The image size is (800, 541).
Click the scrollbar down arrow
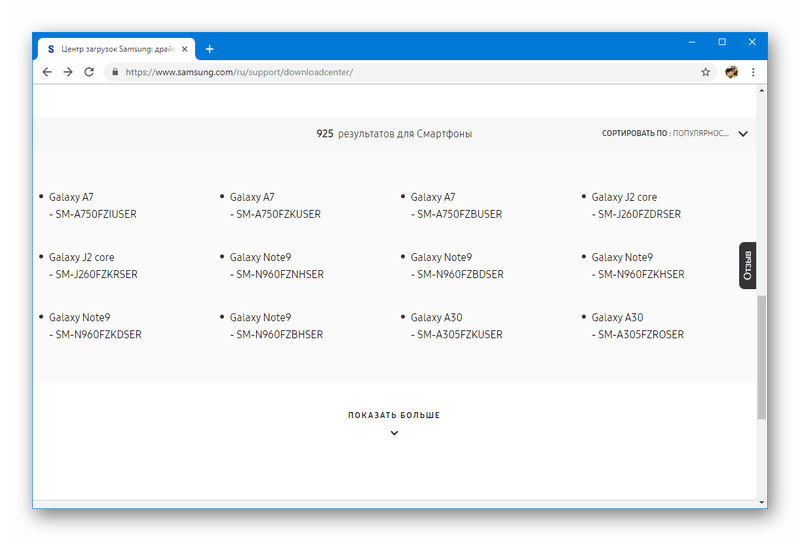coord(761,503)
